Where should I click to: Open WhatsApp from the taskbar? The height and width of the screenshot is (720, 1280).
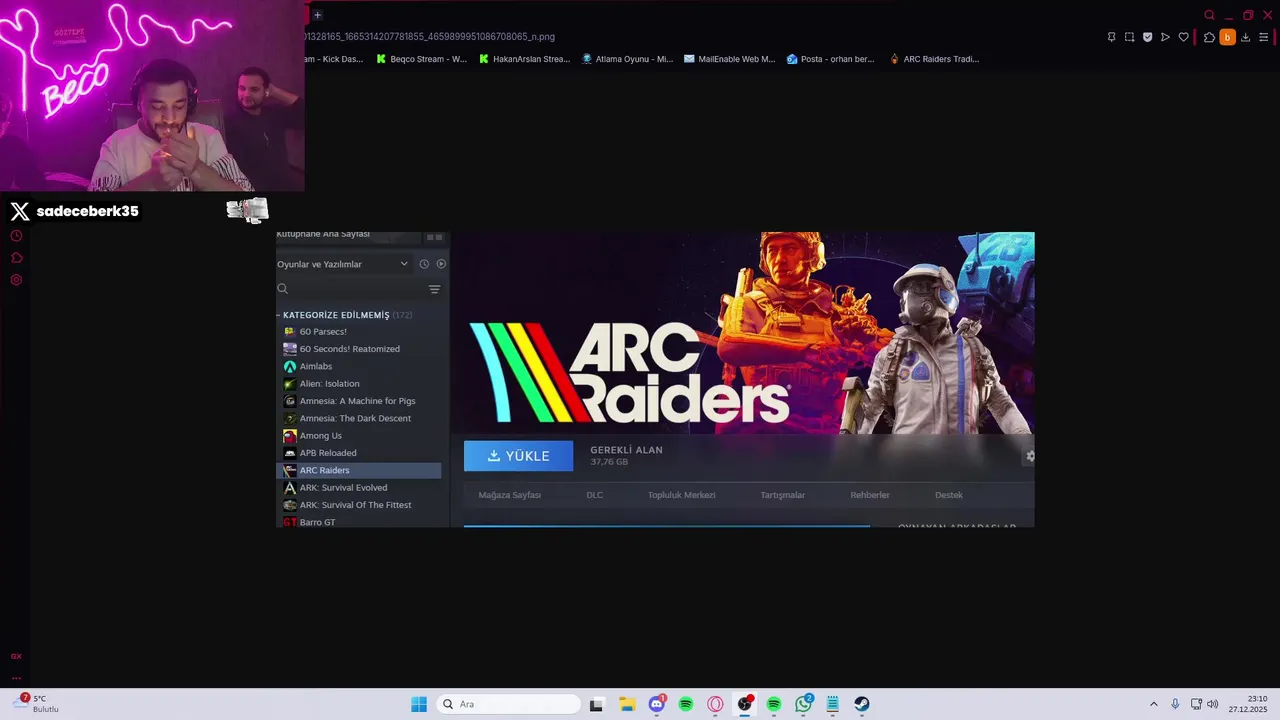(803, 704)
